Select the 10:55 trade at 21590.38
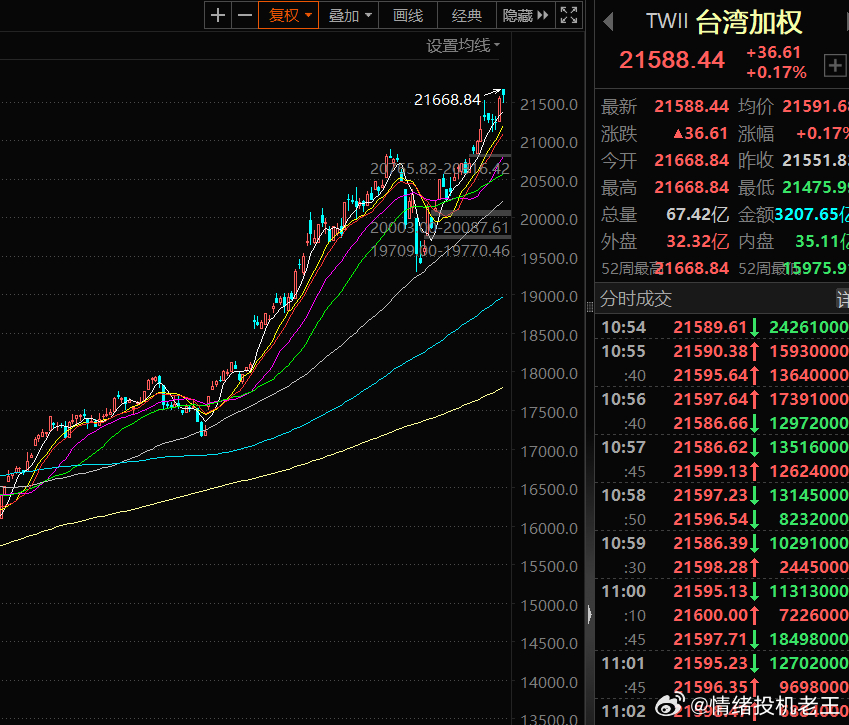 [x=722, y=351]
